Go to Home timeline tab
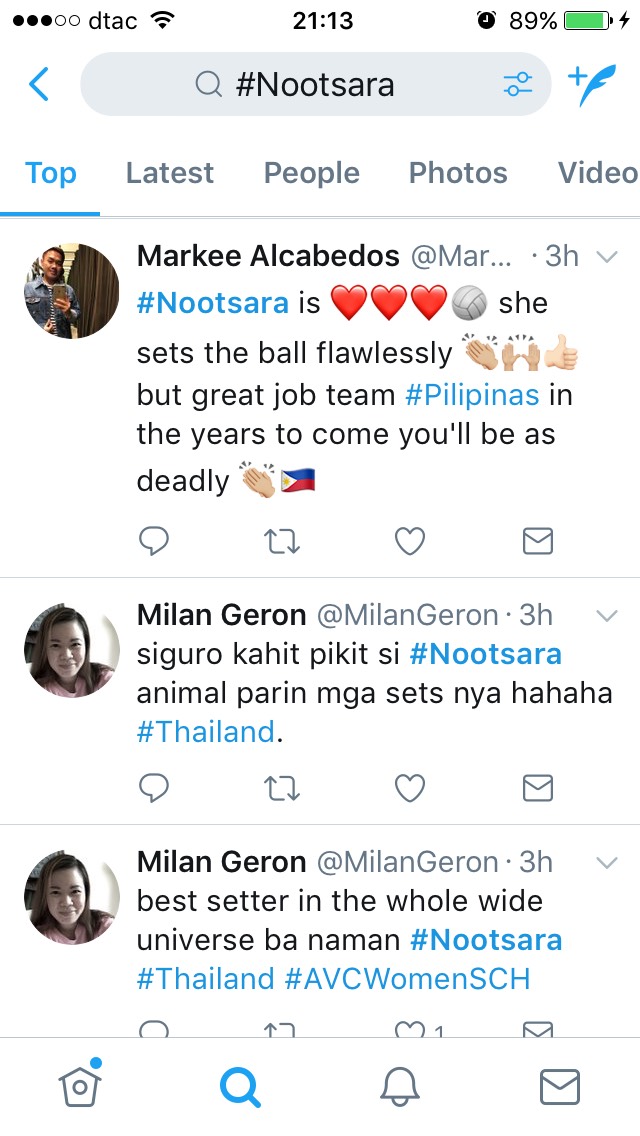The width and height of the screenshot is (640, 1136). pyautogui.click(x=79, y=1085)
